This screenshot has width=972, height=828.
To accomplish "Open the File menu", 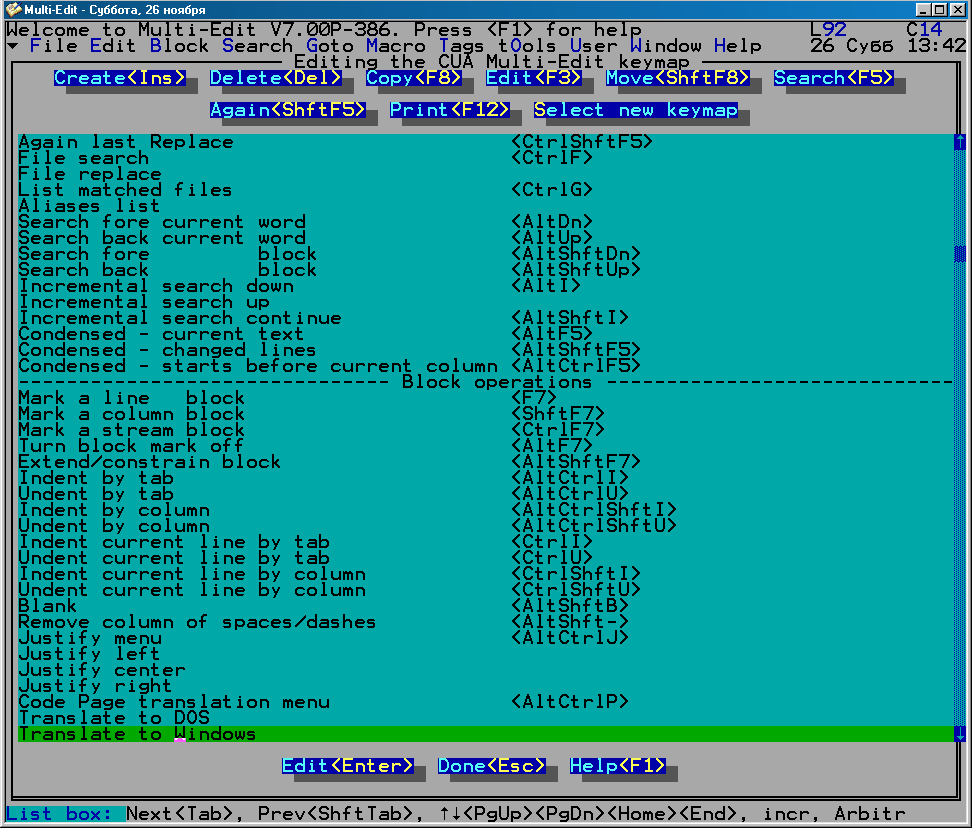I will click(x=53, y=46).
